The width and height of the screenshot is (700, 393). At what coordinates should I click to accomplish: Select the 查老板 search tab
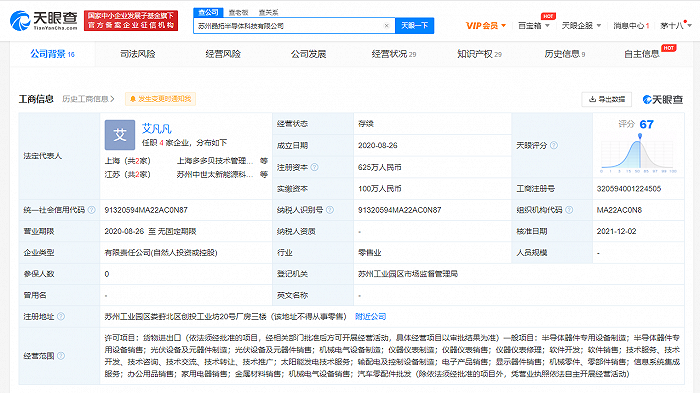click(x=238, y=13)
